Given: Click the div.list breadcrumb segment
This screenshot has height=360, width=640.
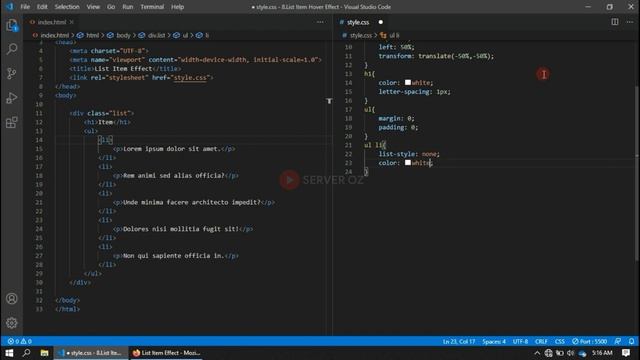Looking at the screenshot, I should (152, 36).
